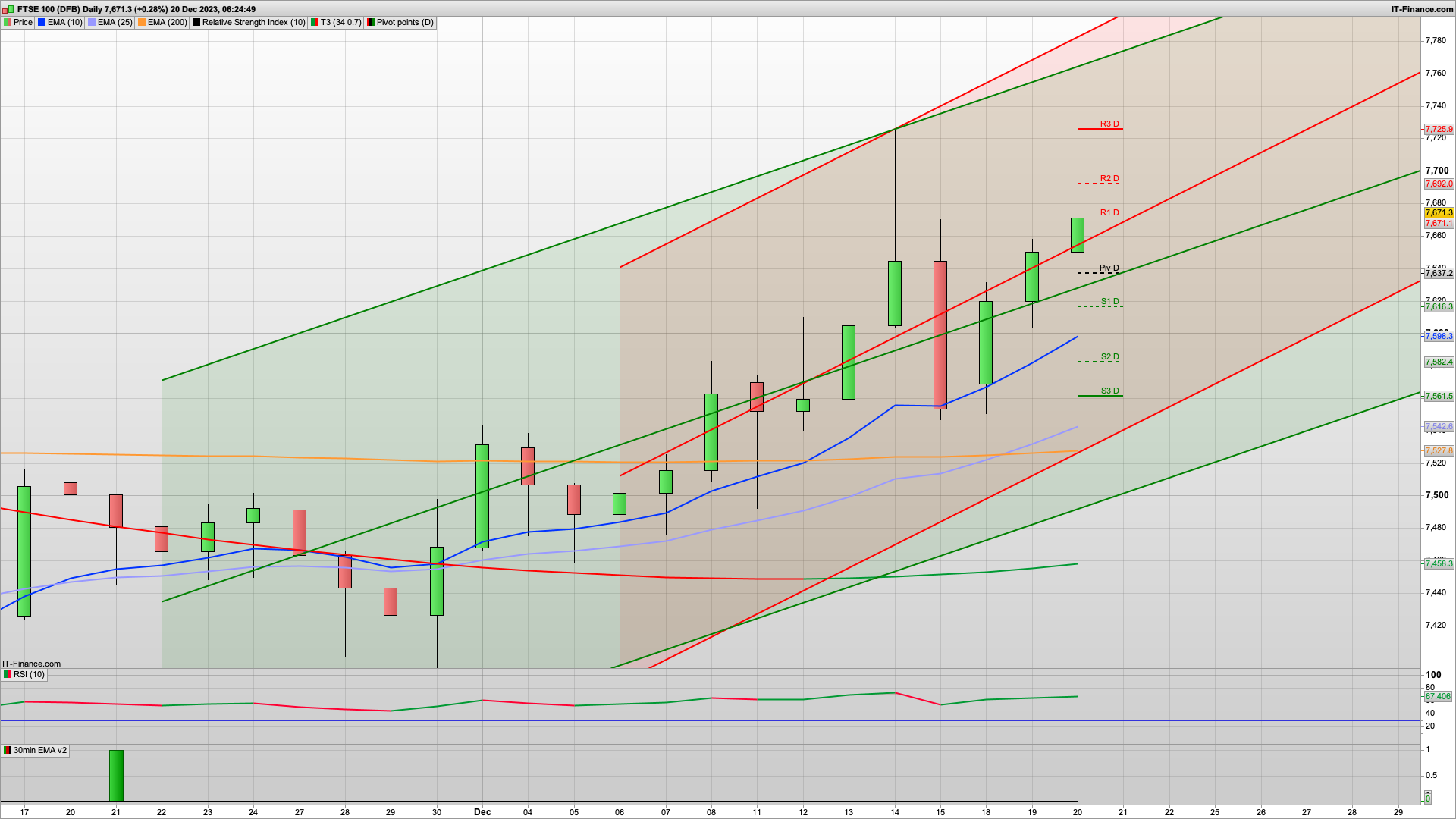Click the R2 D pivot label
This screenshot has height=819, width=1456.
[1109, 179]
